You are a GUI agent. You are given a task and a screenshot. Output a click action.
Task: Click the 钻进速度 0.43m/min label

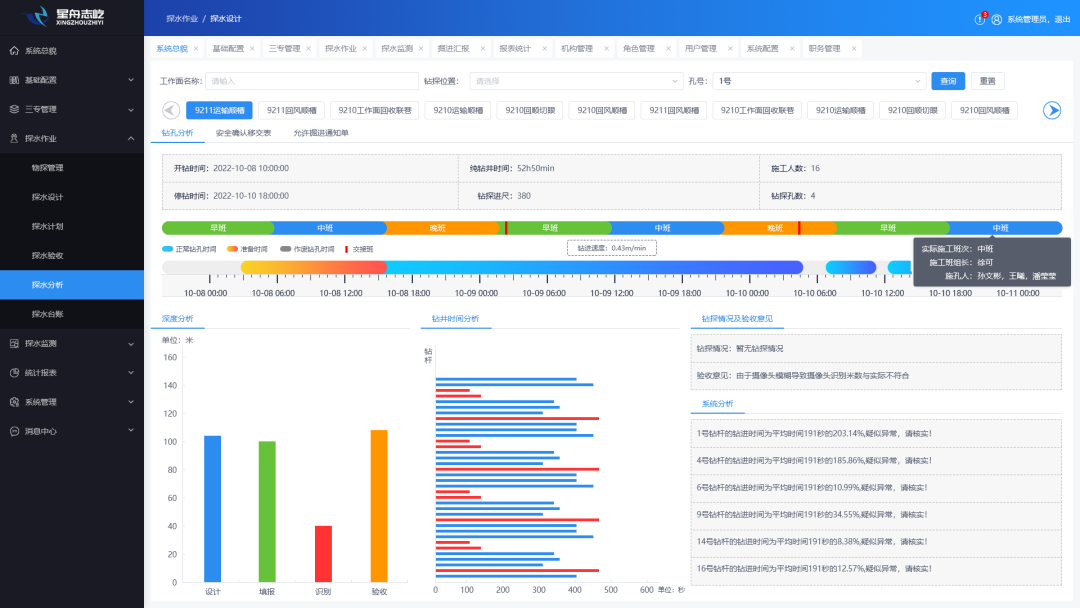612,248
